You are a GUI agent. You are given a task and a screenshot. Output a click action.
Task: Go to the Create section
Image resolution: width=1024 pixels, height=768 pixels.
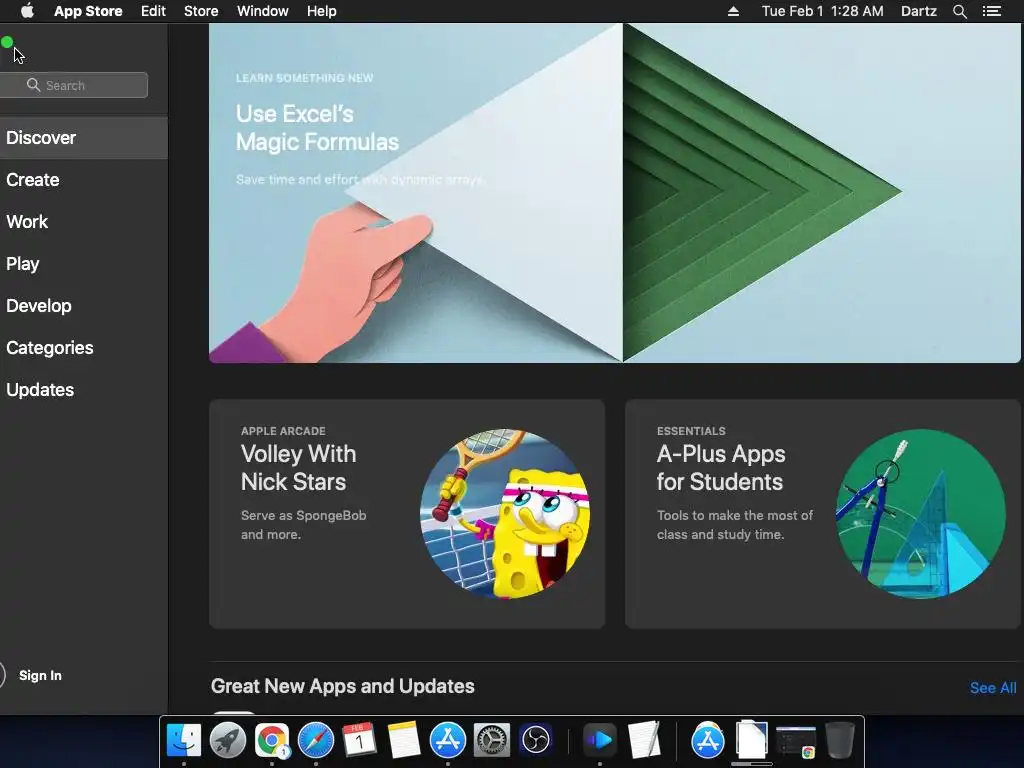[x=84, y=180]
